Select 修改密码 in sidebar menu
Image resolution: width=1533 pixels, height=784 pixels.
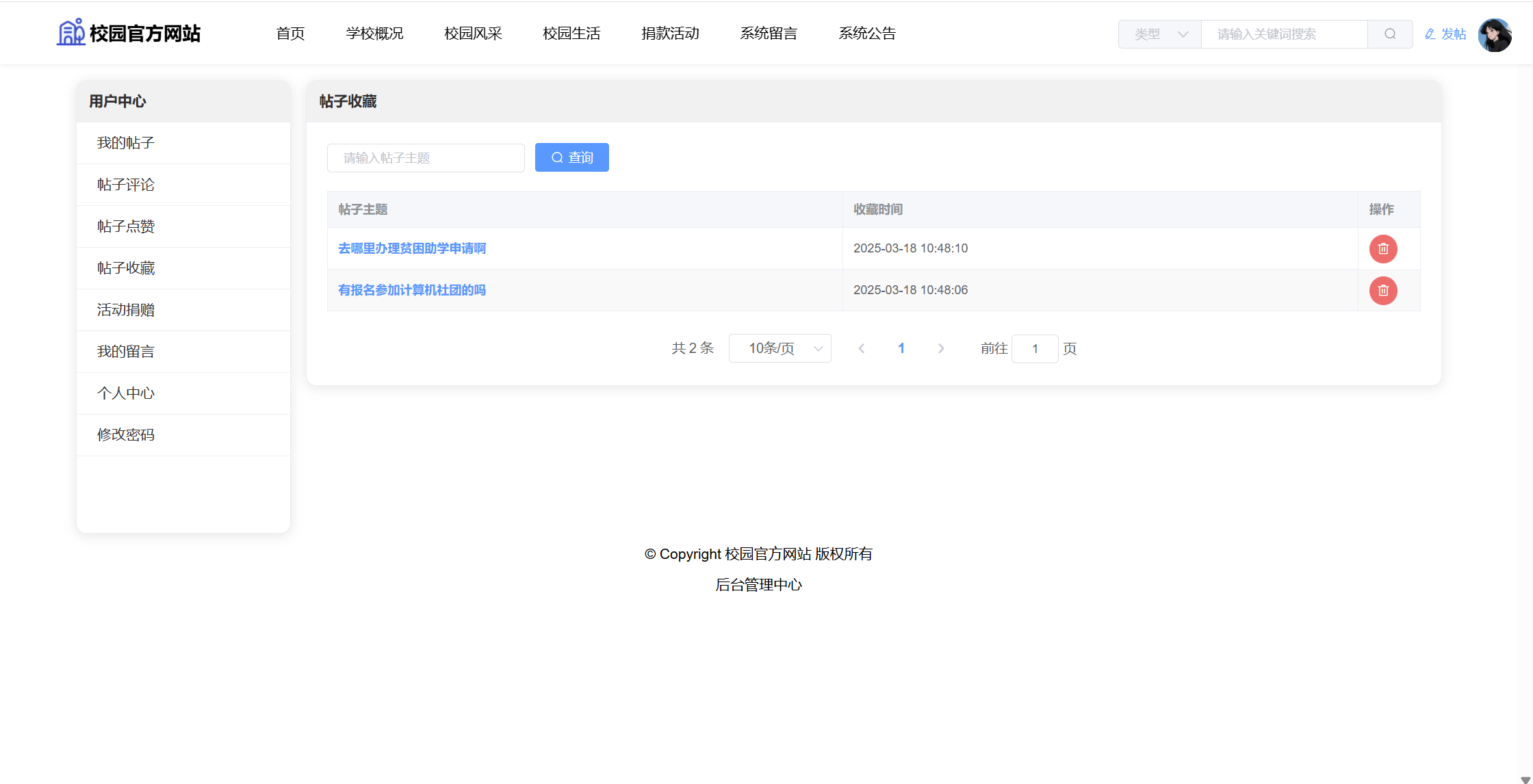tap(126, 435)
